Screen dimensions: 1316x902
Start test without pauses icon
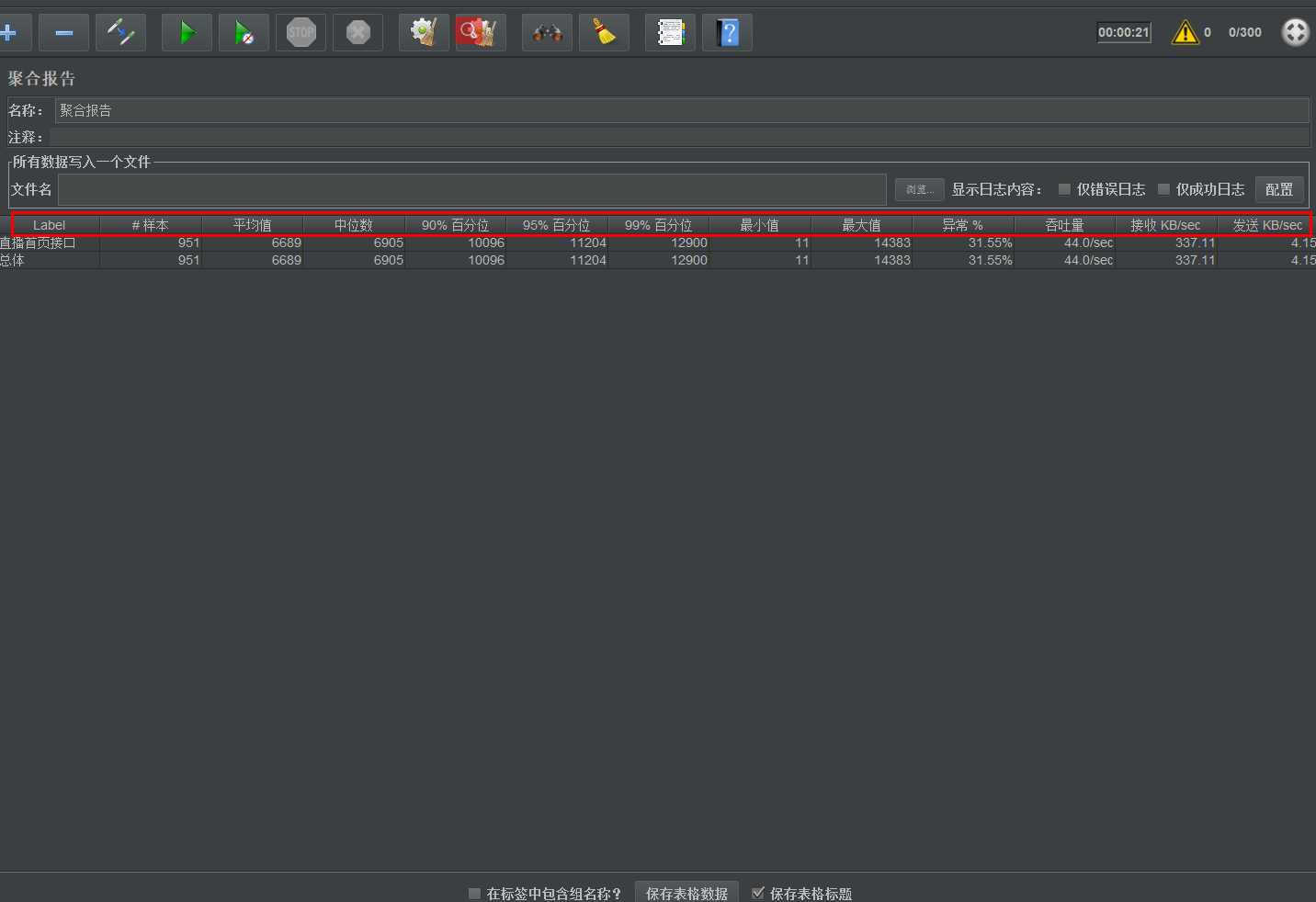244,33
